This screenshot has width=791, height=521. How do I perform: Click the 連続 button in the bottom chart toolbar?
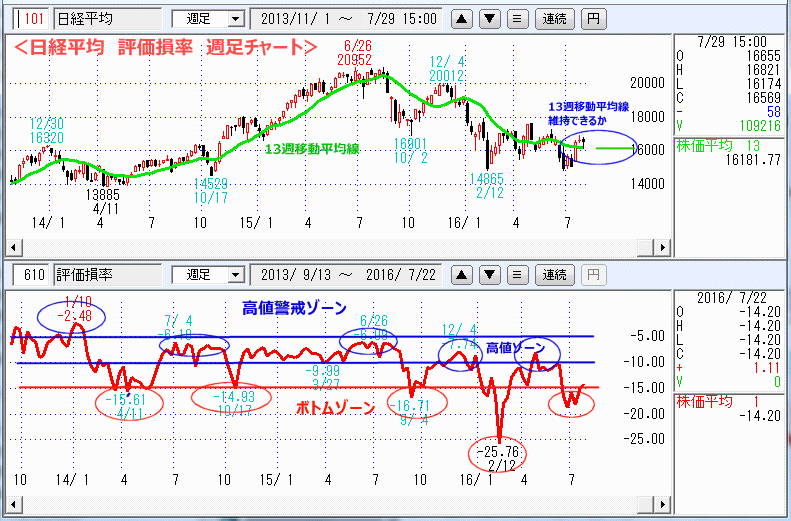click(554, 275)
